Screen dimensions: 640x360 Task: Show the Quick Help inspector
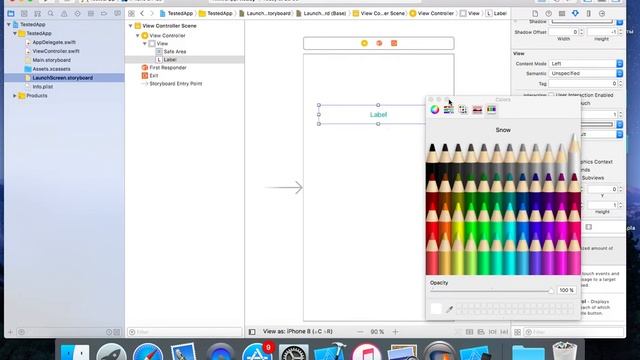[x=549, y=13]
